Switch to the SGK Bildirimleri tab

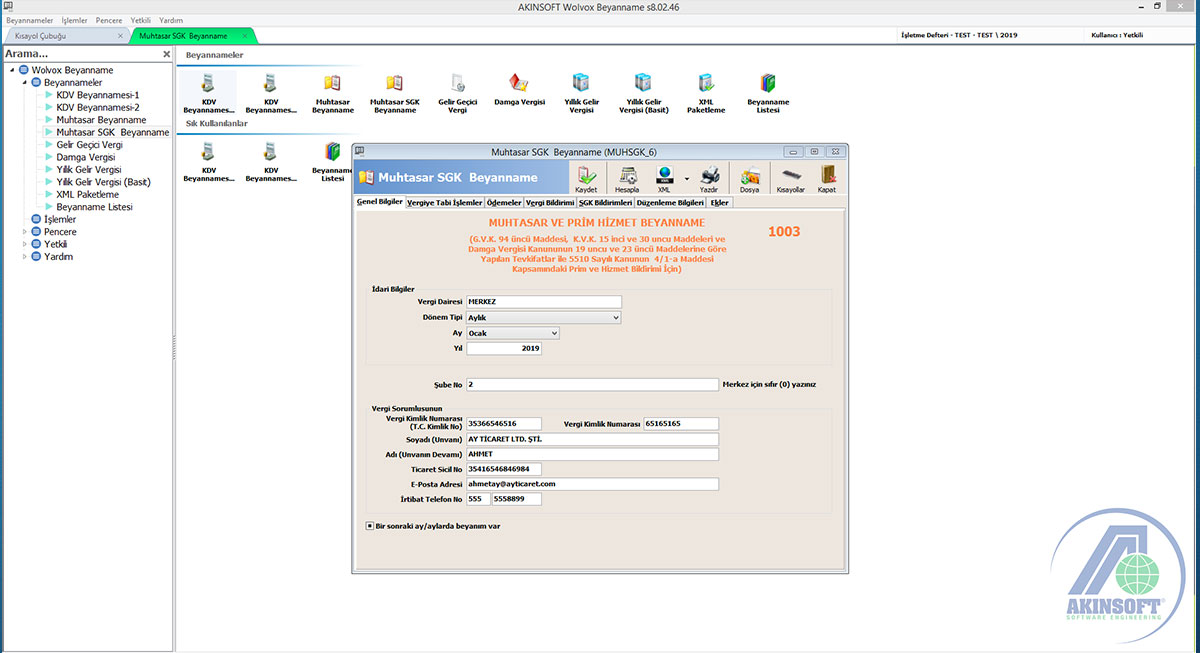point(605,202)
